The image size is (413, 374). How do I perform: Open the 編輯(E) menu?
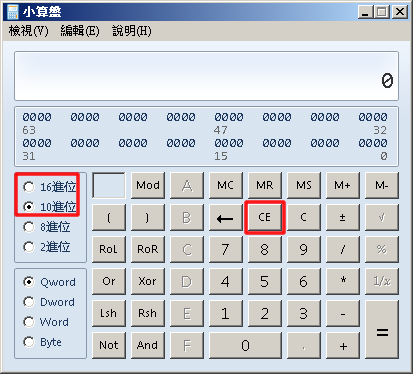(80, 31)
